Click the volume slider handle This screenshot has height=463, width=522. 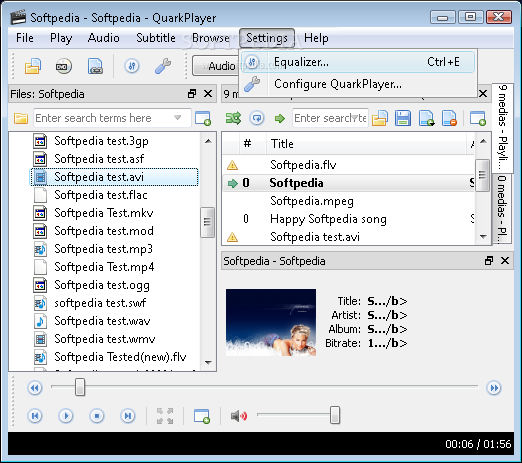[x=335, y=415]
